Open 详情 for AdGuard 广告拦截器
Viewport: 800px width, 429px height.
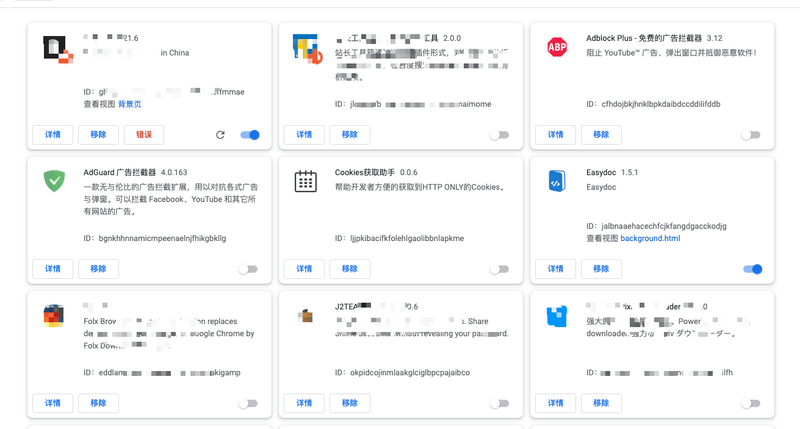click(x=53, y=269)
